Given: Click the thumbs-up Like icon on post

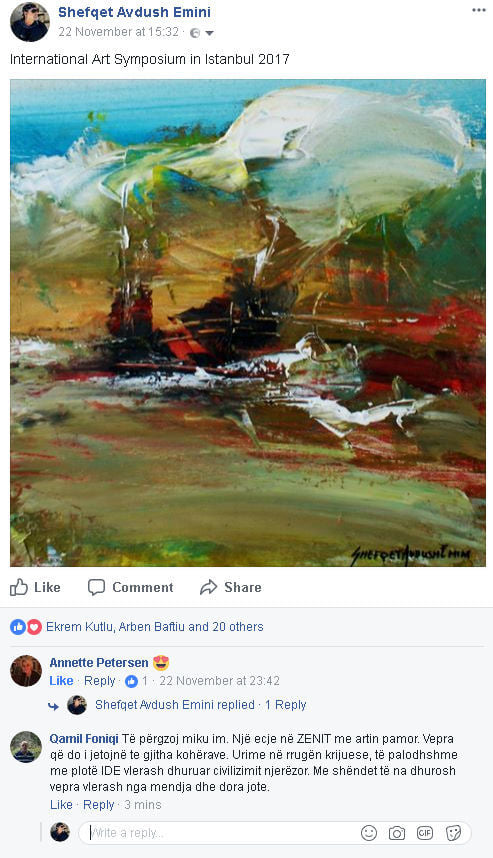Looking at the screenshot, I should 19,587.
